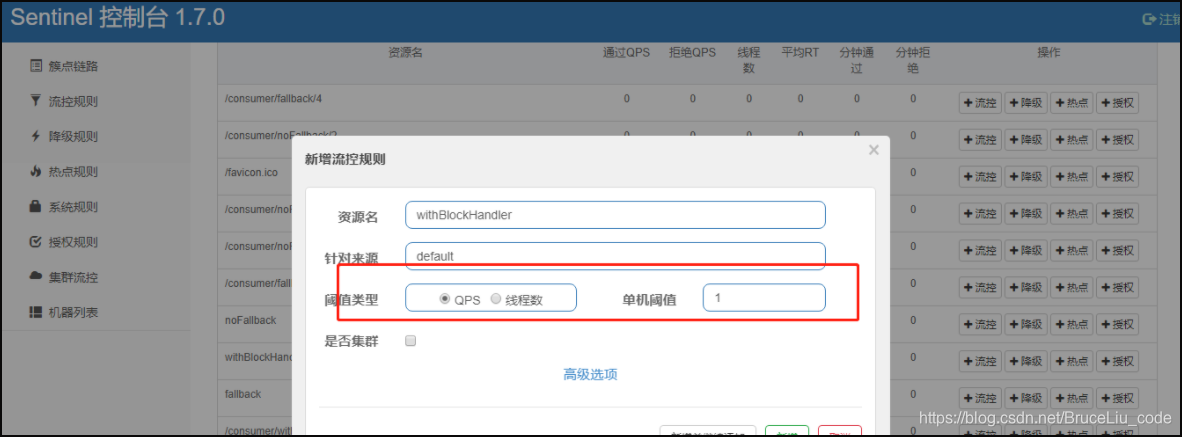
Task: Click +授权 in the row named exactly noFallback
Action: pos(1117,325)
